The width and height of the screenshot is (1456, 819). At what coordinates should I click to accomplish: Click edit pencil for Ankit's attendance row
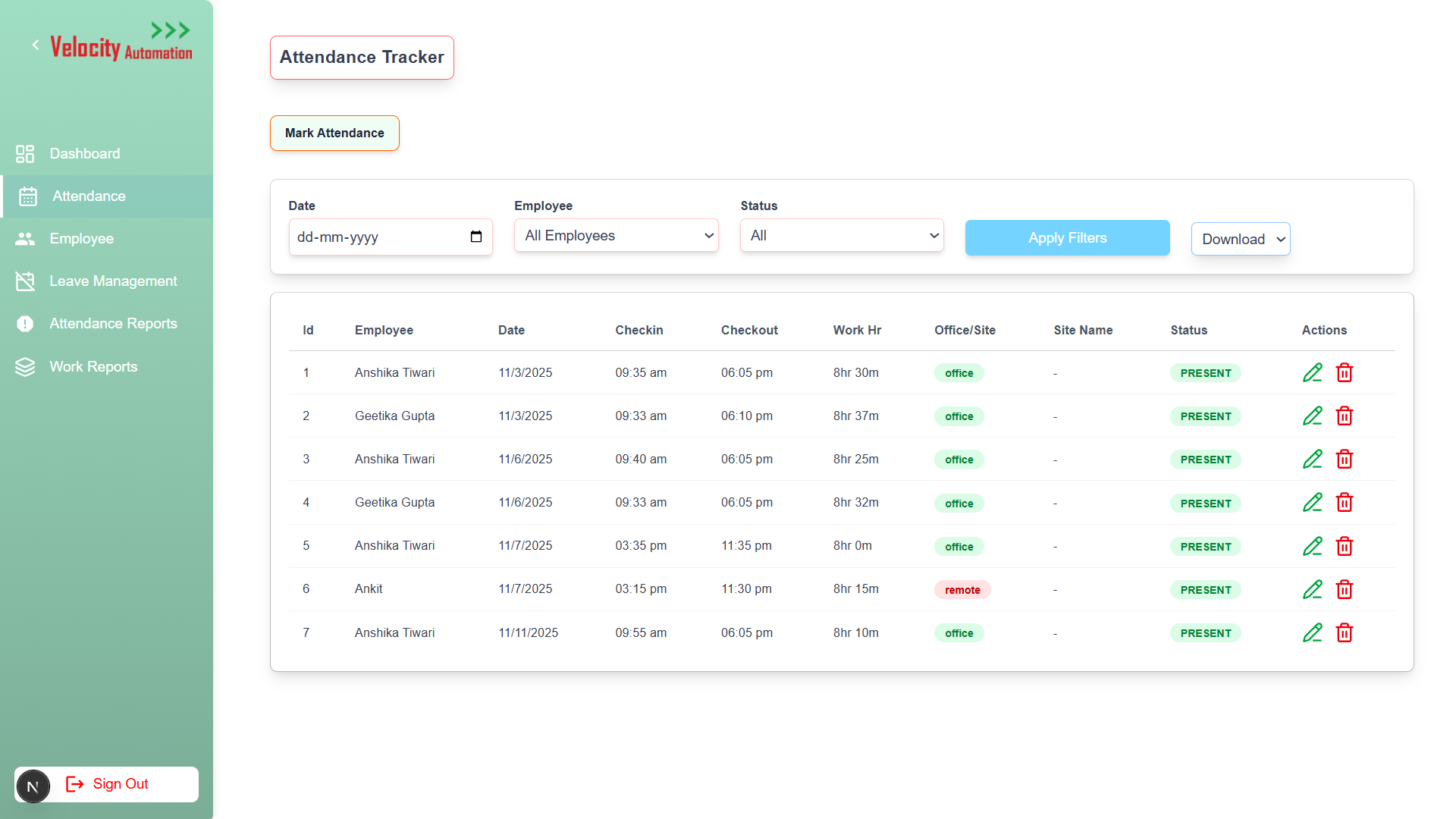[x=1312, y=589]
